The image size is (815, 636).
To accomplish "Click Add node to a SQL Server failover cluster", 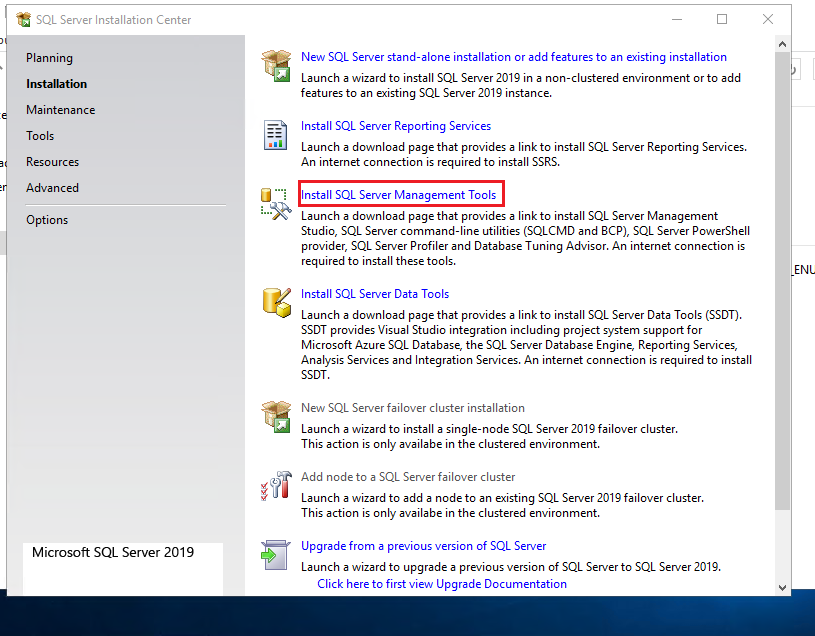I will [408, 477].
